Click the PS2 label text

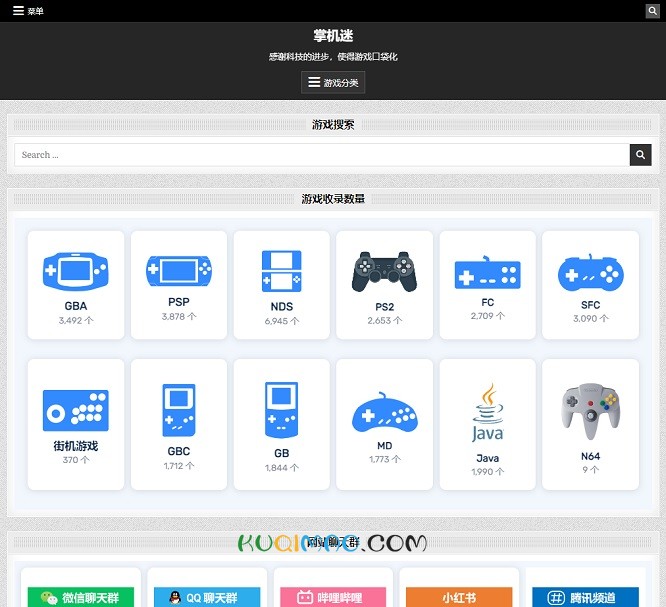[x=384, y=307]
